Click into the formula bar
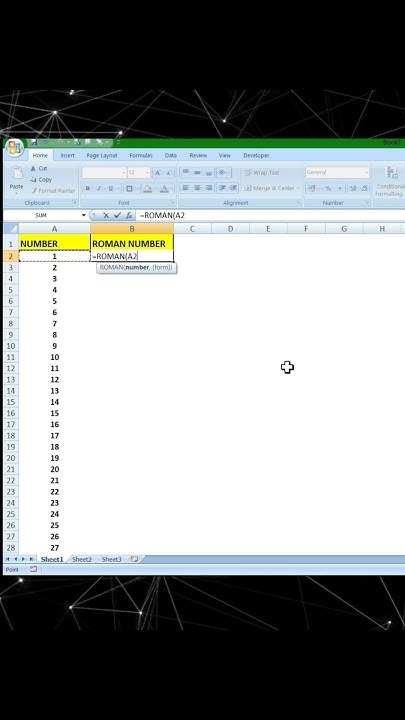405x720 pixels. coord(271,215)
